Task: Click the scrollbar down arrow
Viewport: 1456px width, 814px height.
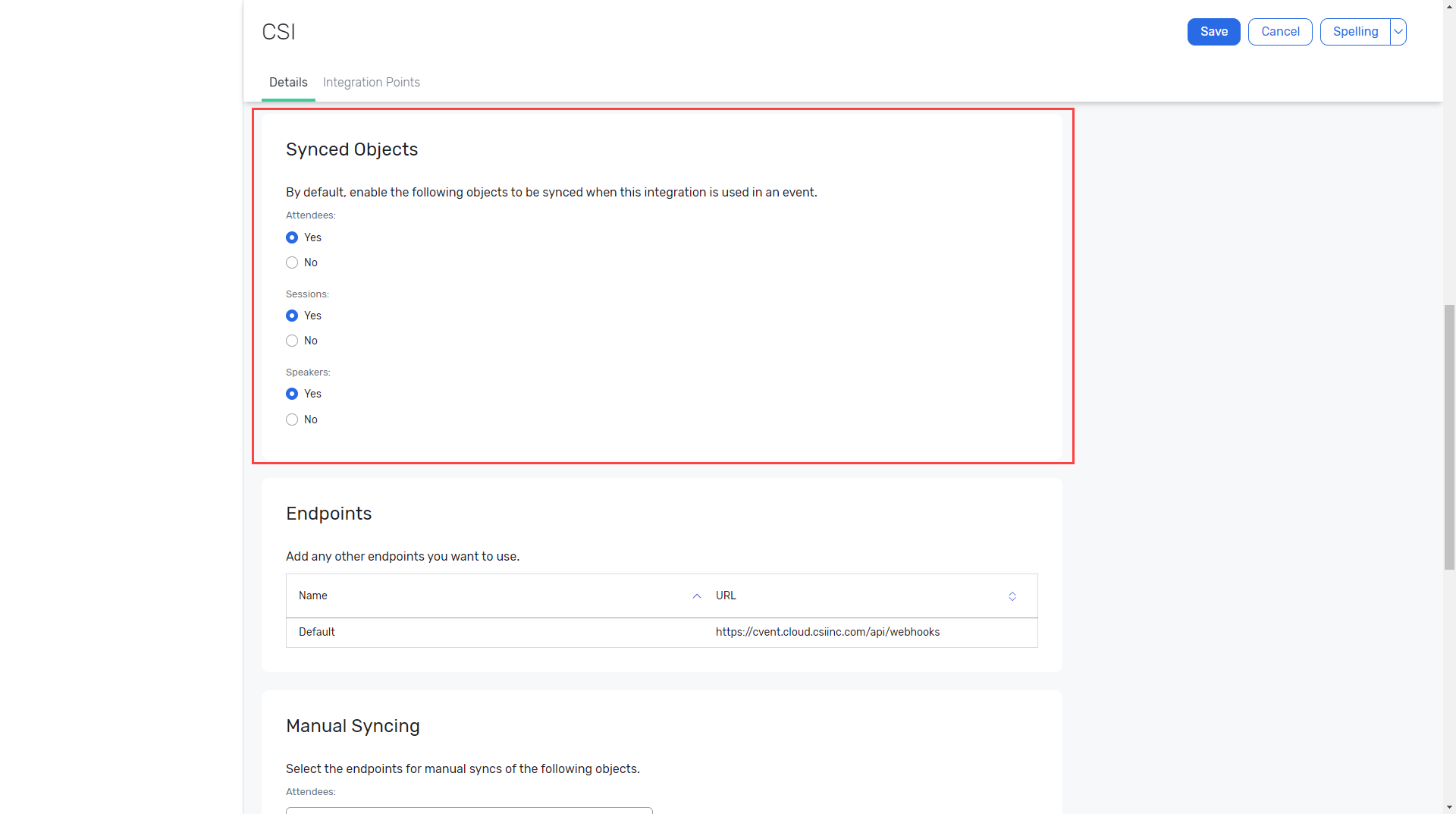Action: point(1449,807)
